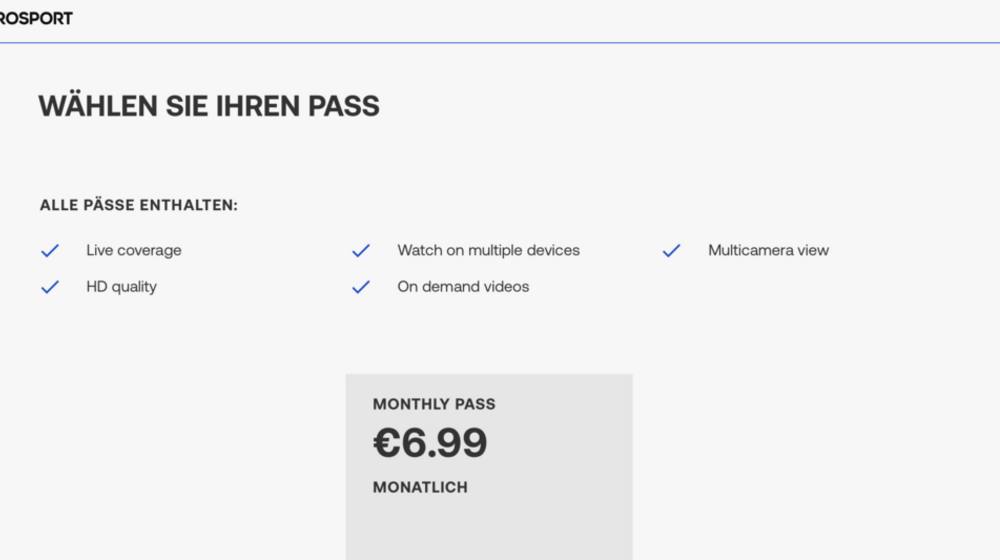Image resolution: width=1000 pixels, height=560 pixels.
Task: Click the empty header bar beside the logo
Action: (536, 19)
